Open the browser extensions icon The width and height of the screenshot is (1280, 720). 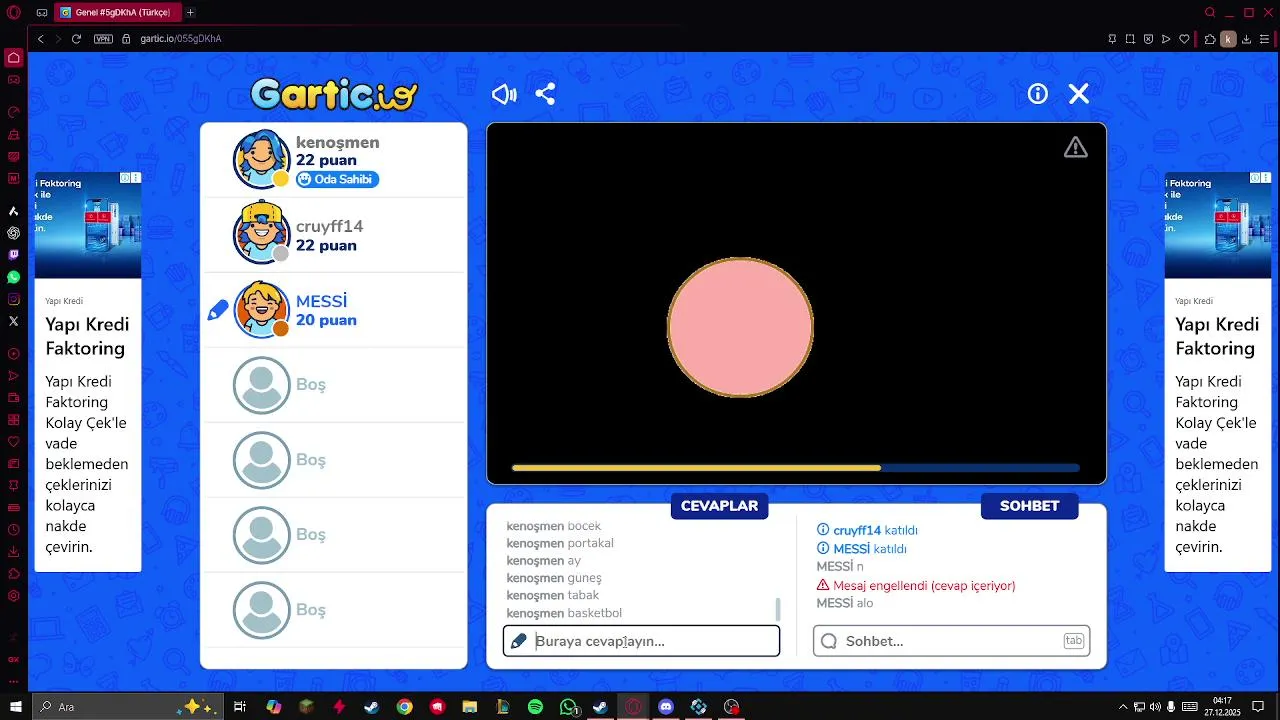[1209, 39]
